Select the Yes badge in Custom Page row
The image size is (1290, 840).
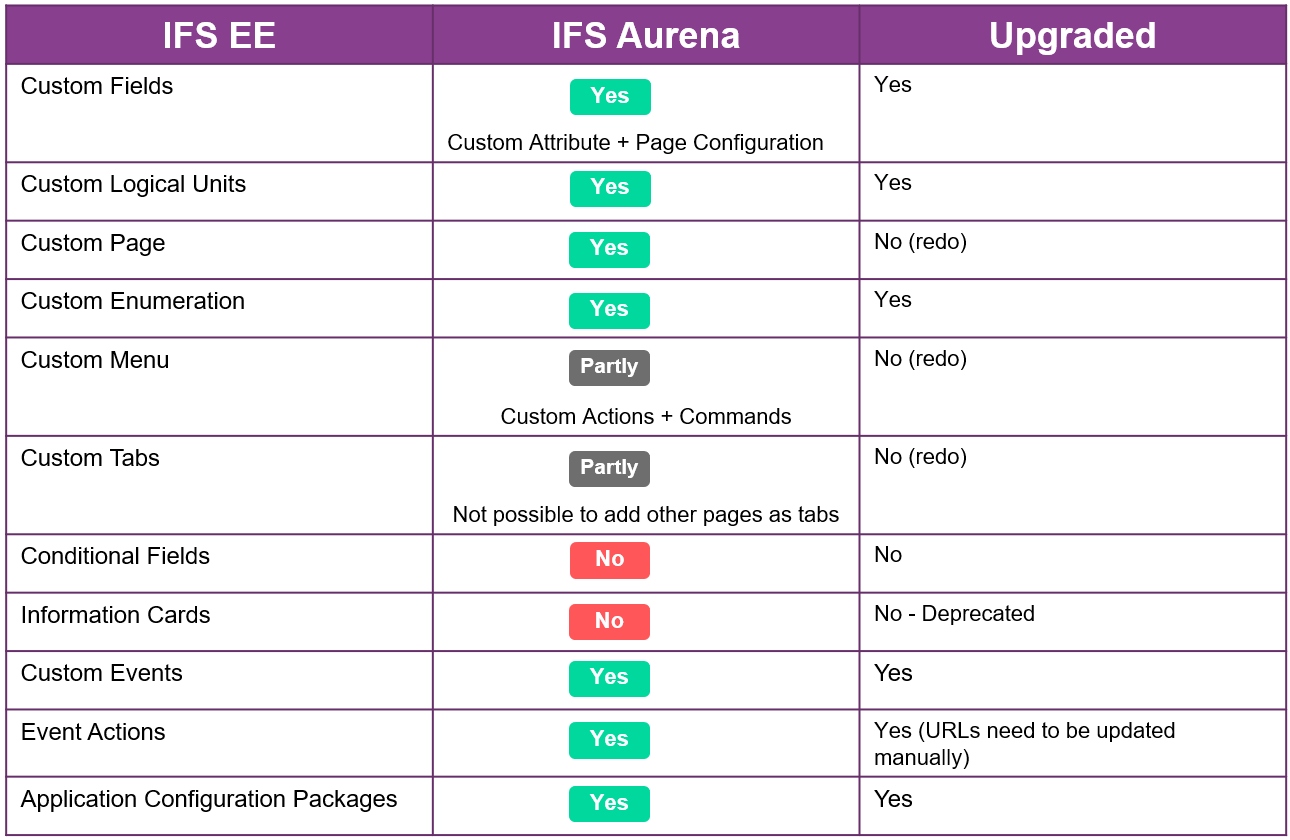(609, 249)
